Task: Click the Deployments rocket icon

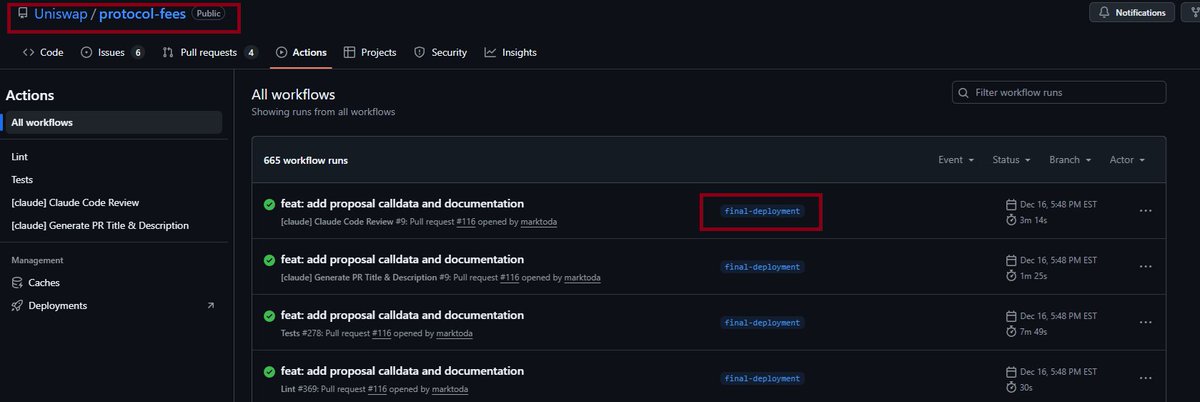Action: point(17,305)
